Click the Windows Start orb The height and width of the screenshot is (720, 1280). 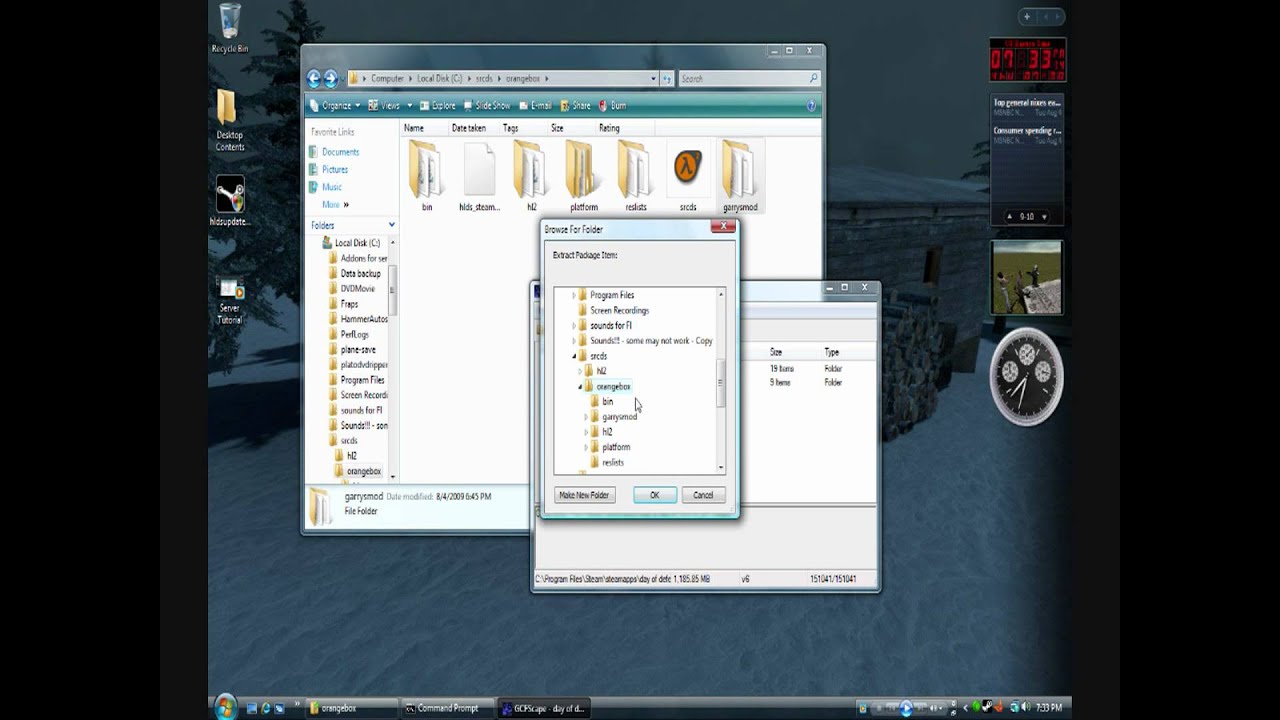click(x=225, y=707)
